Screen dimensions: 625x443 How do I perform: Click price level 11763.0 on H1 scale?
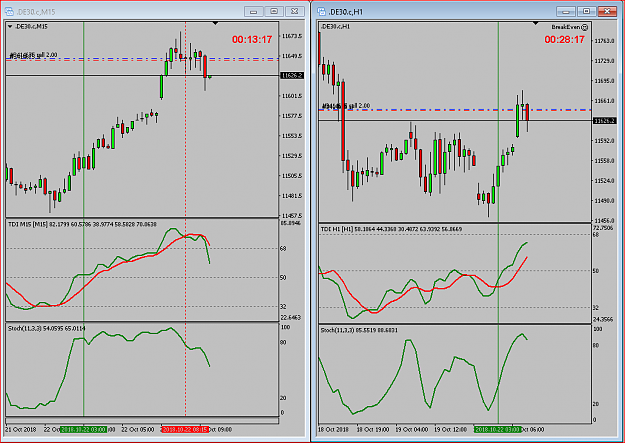click(x=604, y=41)
